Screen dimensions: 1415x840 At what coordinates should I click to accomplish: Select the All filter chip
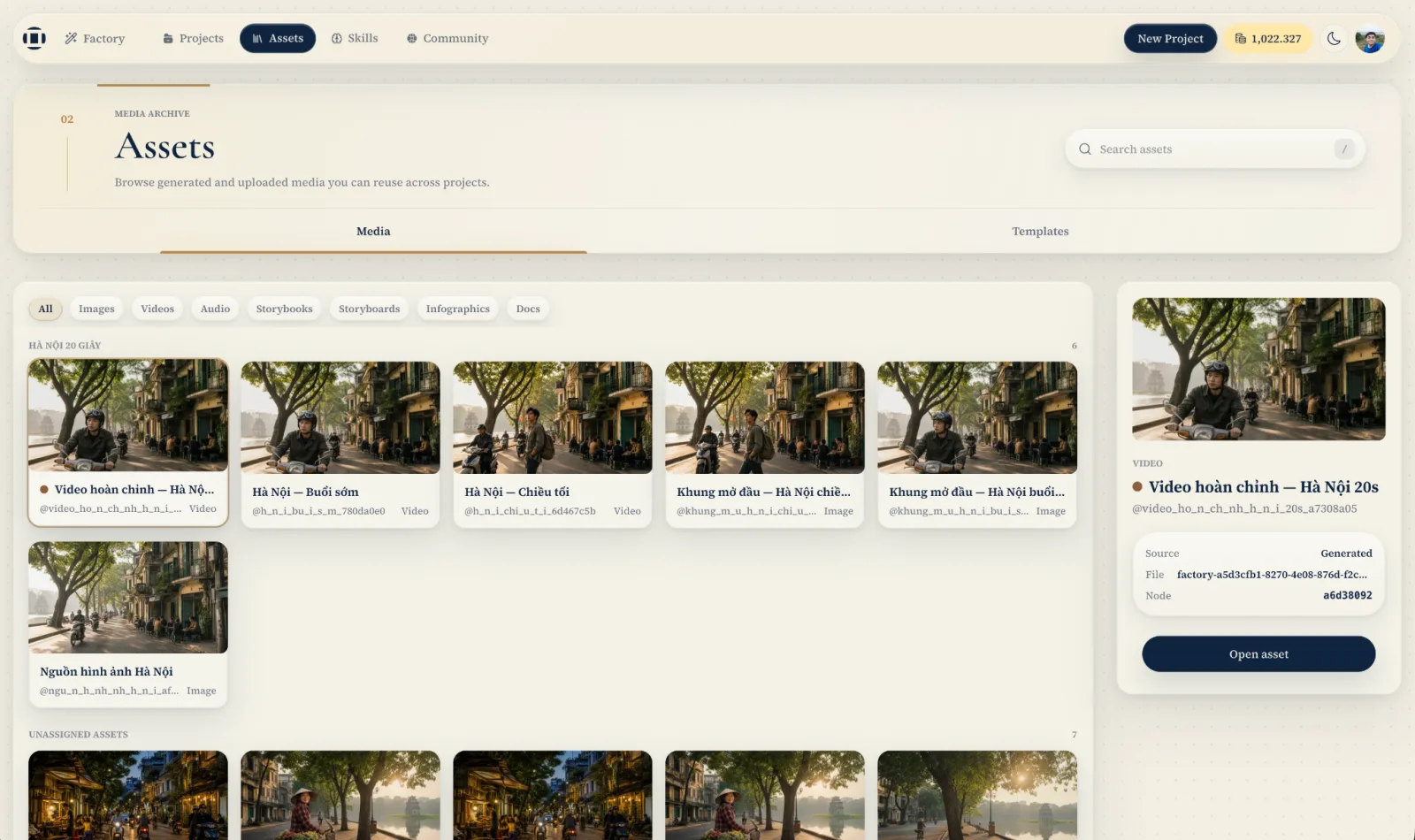(45, 309)
